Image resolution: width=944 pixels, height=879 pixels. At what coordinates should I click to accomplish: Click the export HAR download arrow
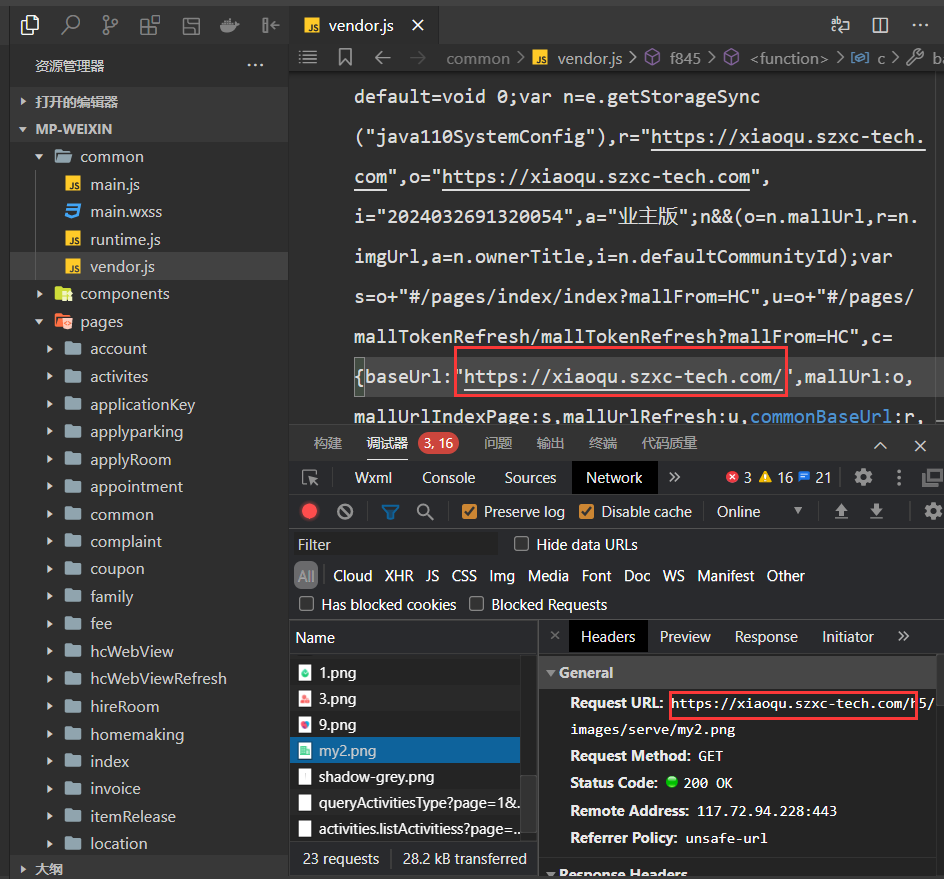(877, 512)
